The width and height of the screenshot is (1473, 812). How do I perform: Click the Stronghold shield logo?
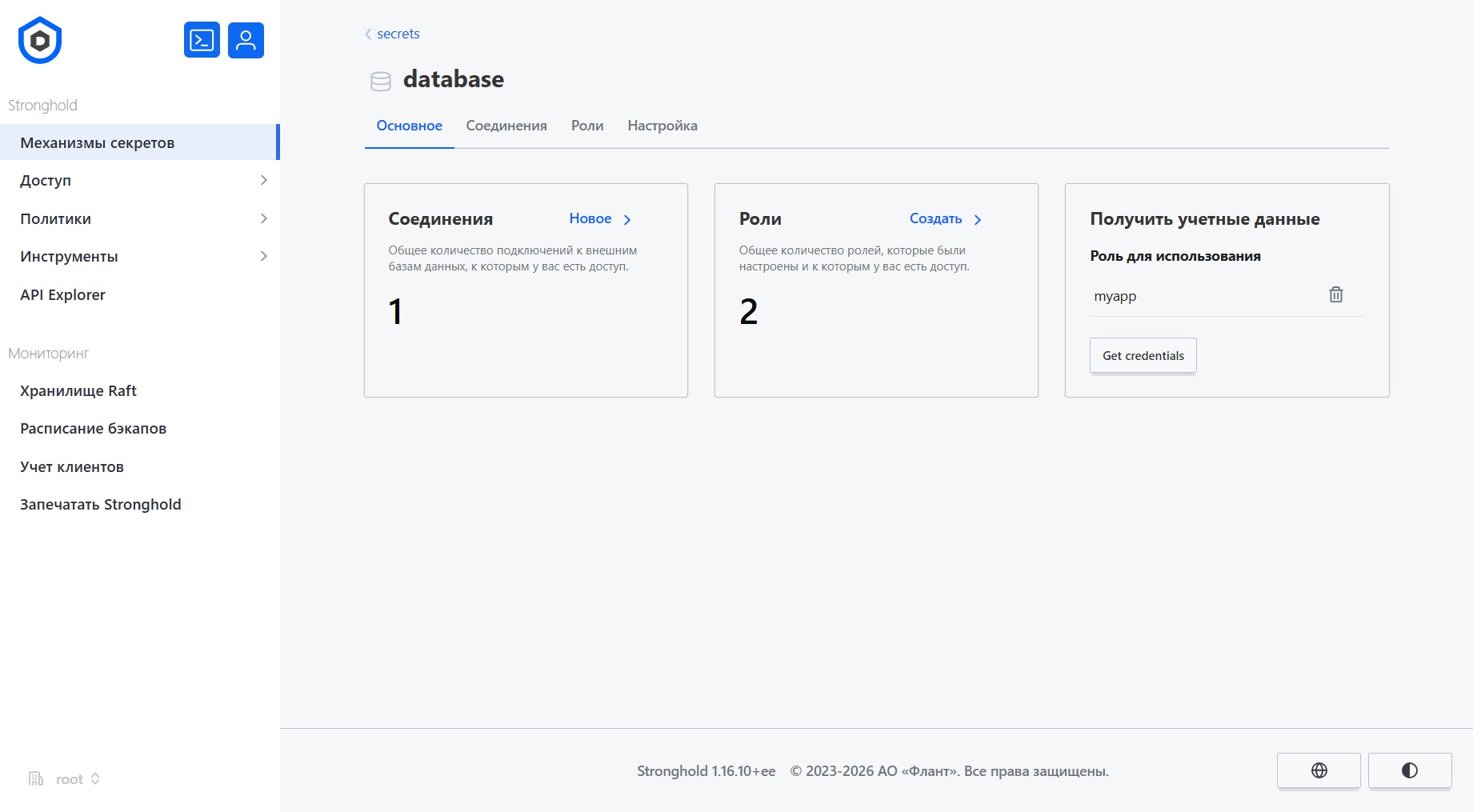pos(40,41)
